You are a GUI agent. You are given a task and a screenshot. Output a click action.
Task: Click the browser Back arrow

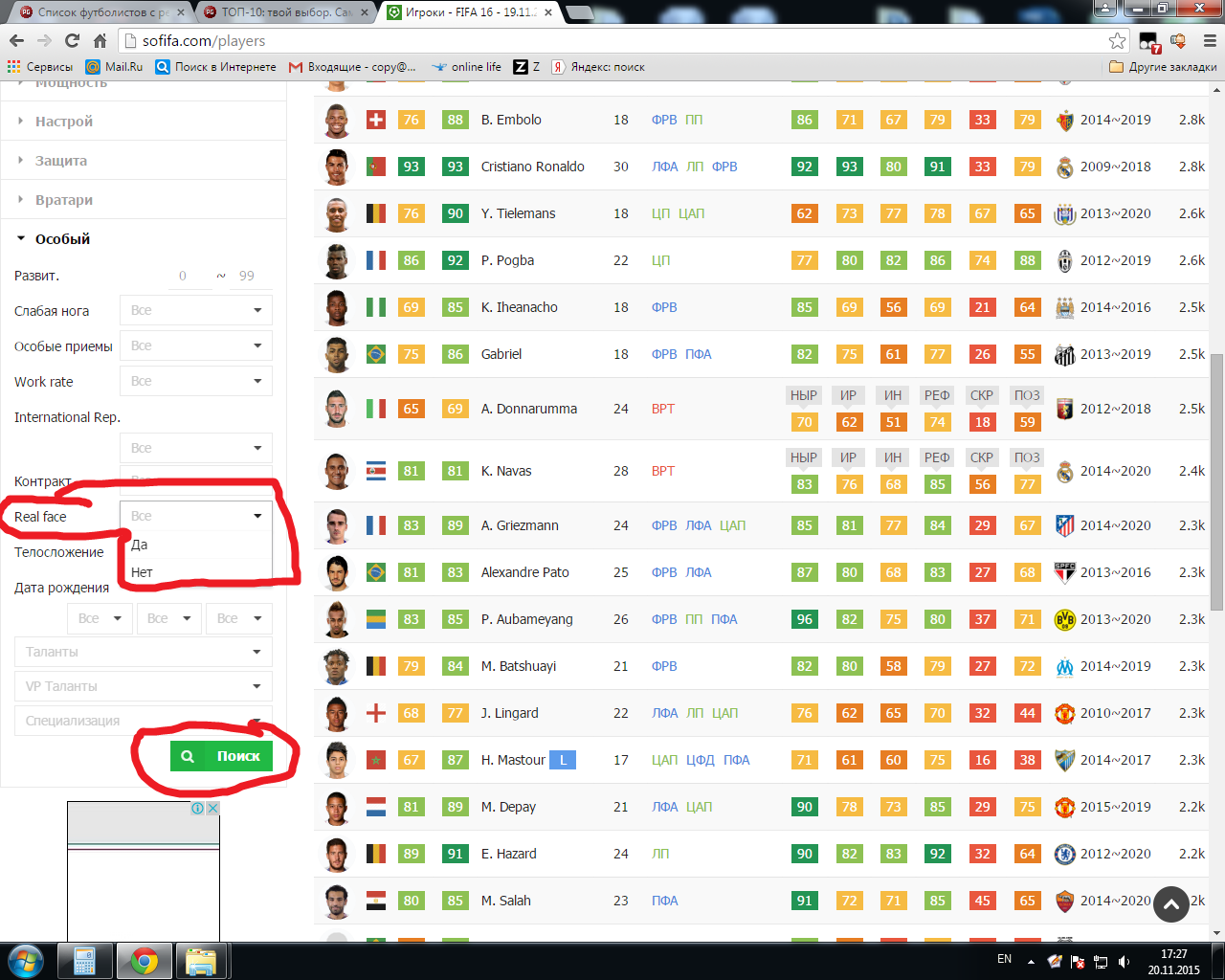click(16, 40)
